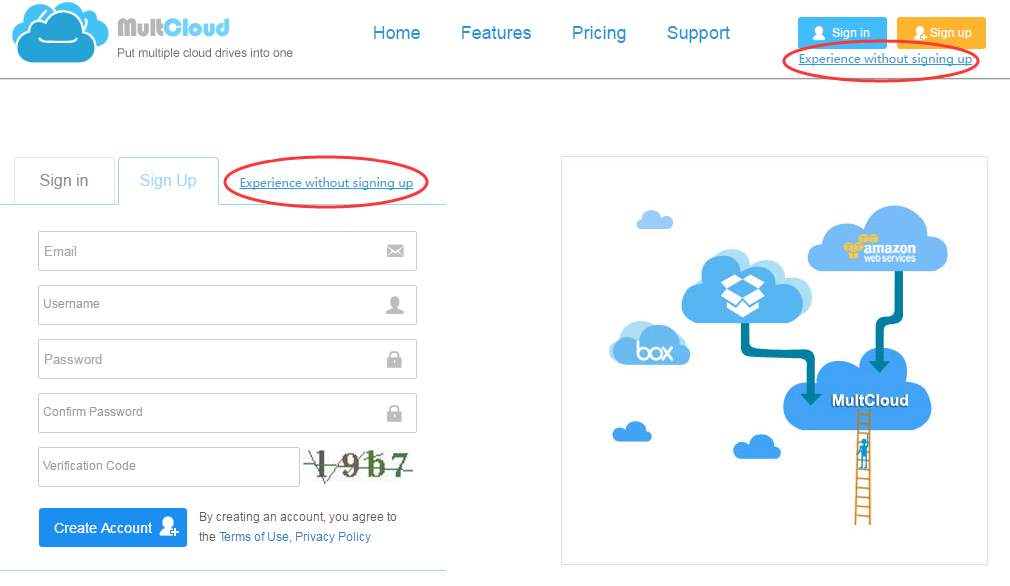The width and height of the screenshot is (1010, 586).
Task: Open the Terms of Use link
Action: (x=253, y=536)
